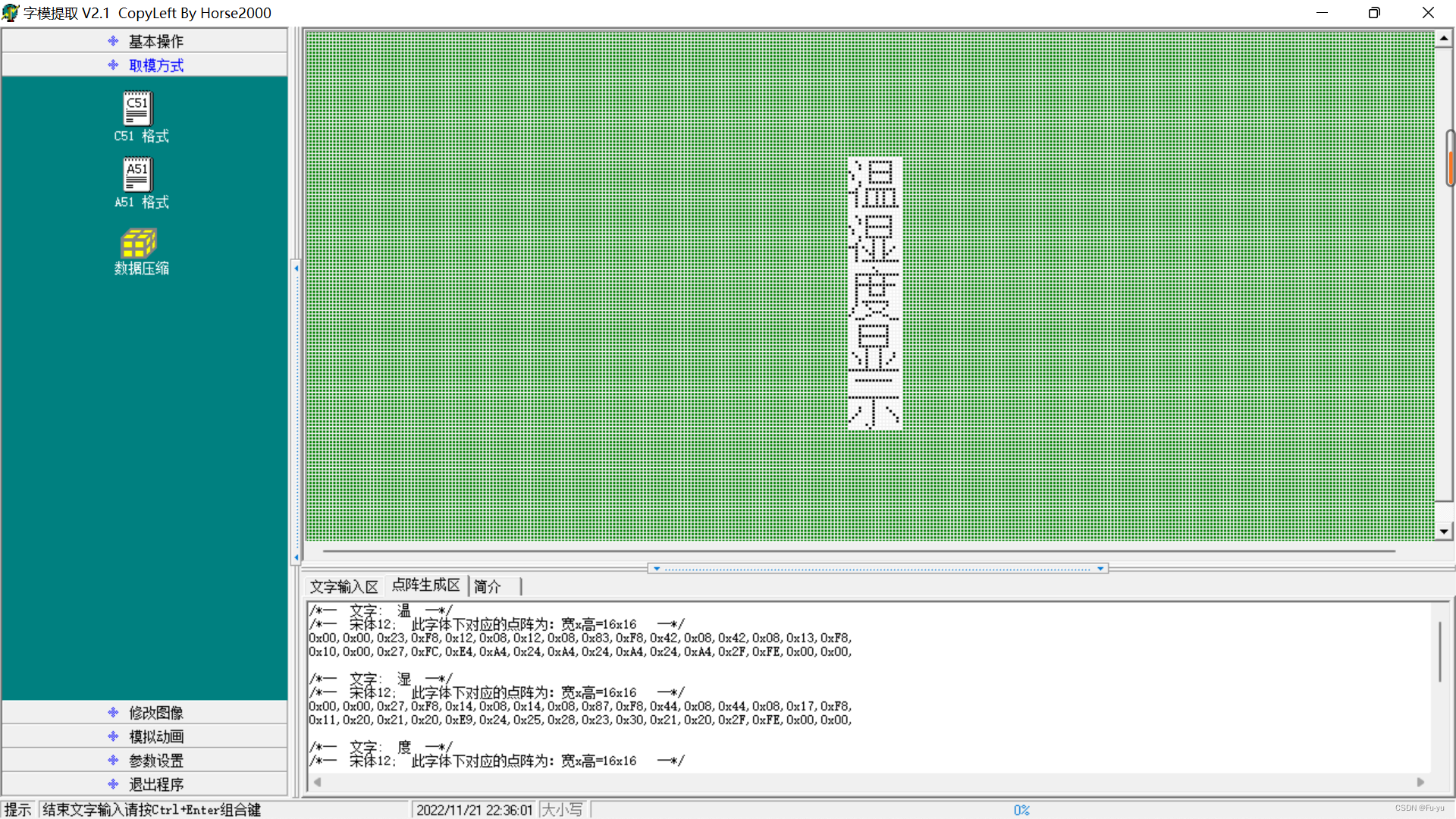Click the bitmap canvas scroll-down arrow
Image resolution: width=1456 pixels, height=819 pixels.
(1444, 532)
